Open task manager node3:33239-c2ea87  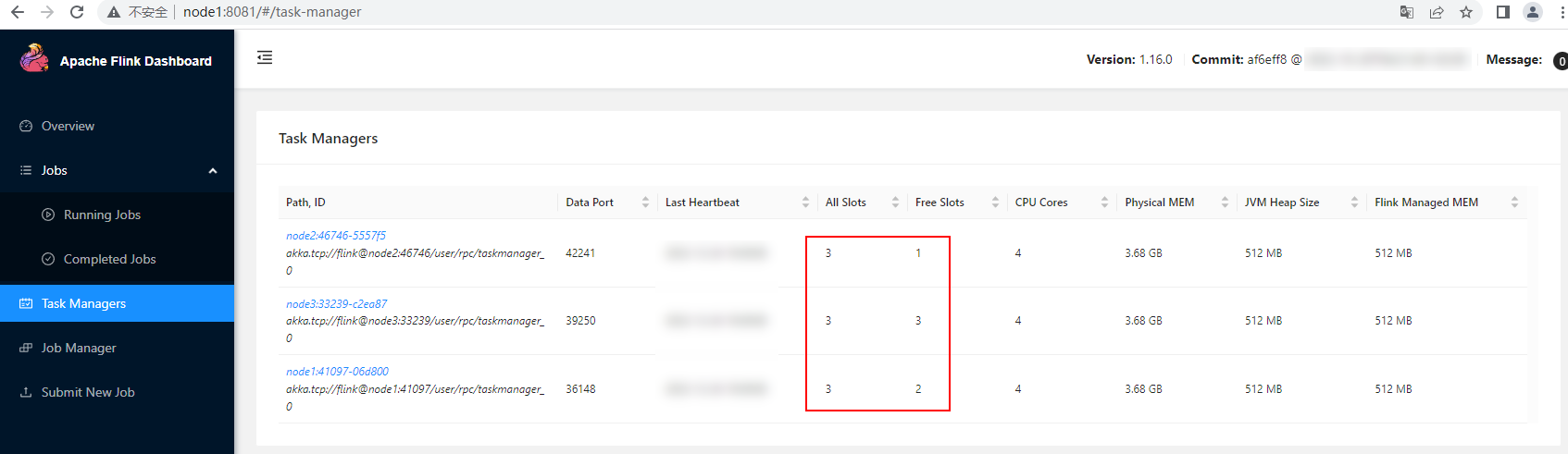tap(337, 304)
